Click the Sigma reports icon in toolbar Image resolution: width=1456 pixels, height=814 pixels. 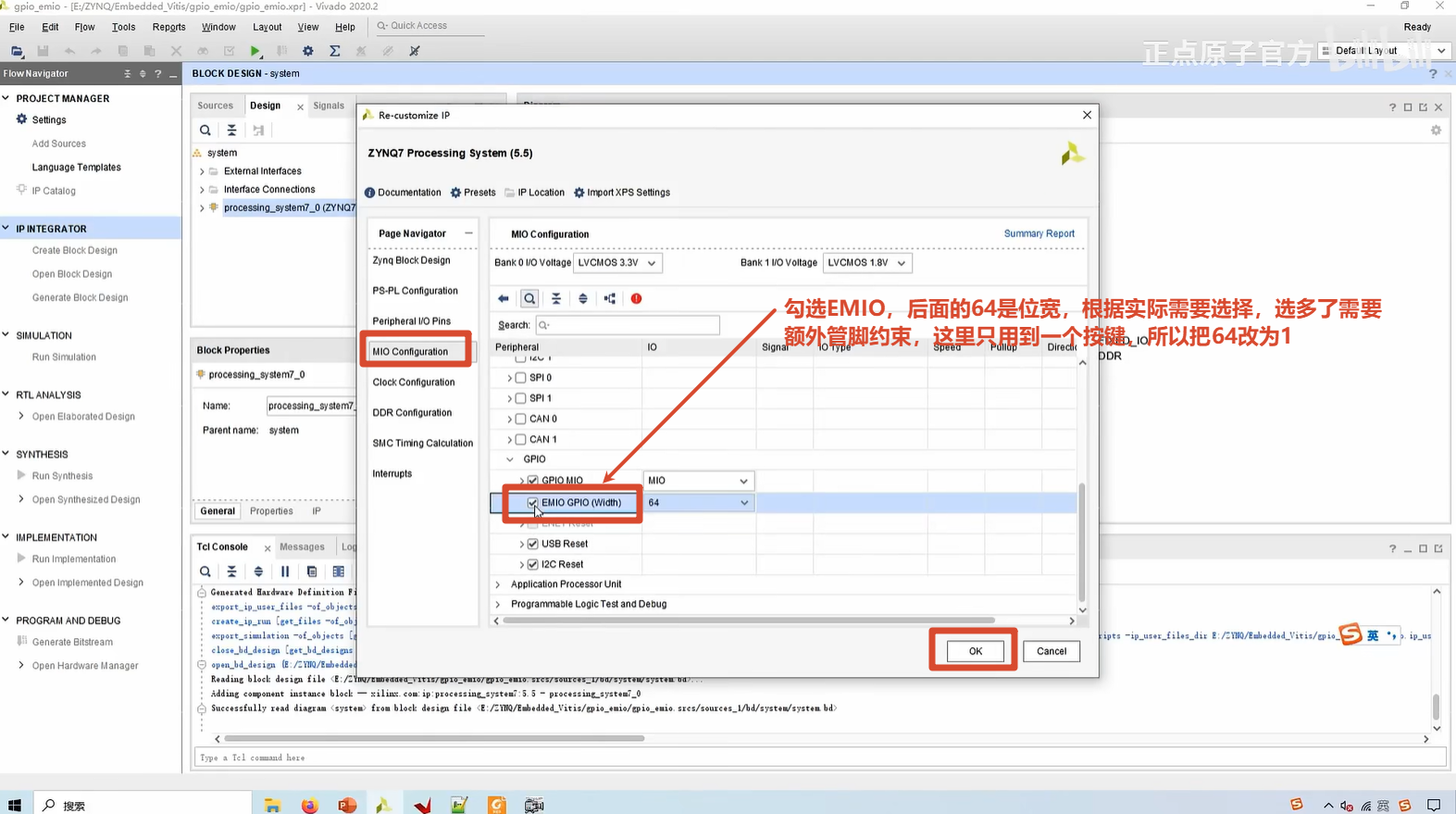(x=335, y=51)
